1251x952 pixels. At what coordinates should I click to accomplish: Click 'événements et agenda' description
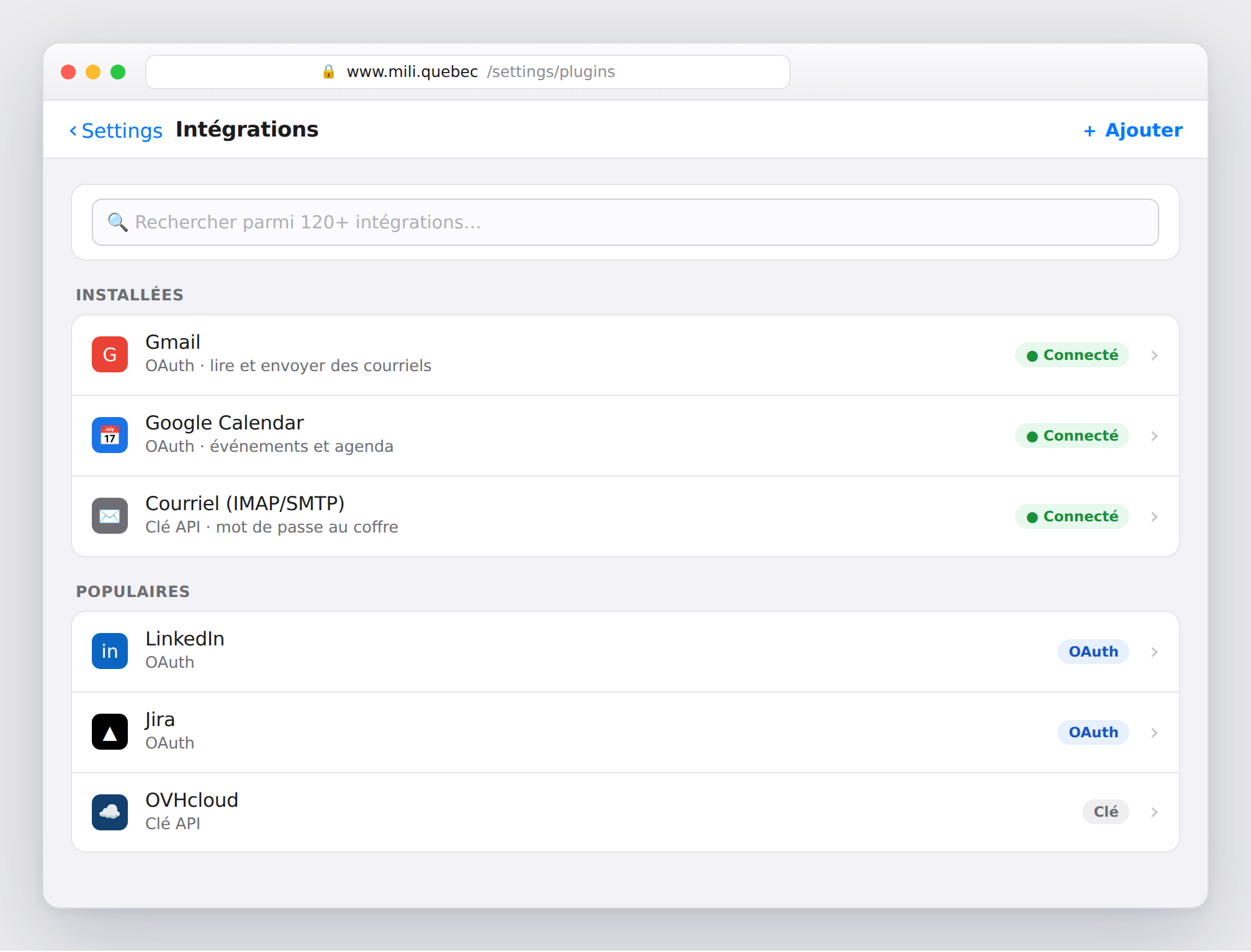tap(302, 446)
